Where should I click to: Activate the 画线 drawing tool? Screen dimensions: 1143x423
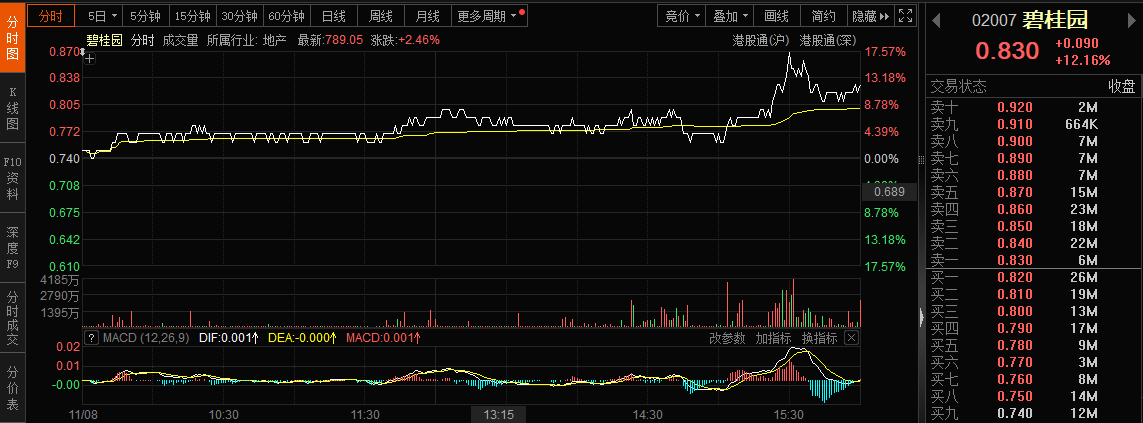pyautogui.click(x=776, y=16)
